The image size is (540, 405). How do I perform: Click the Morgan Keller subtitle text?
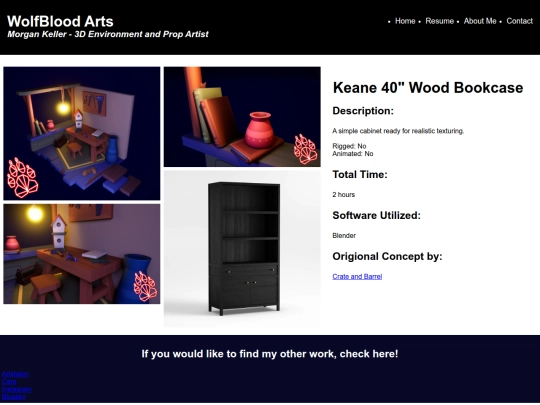tap(108, 34)
